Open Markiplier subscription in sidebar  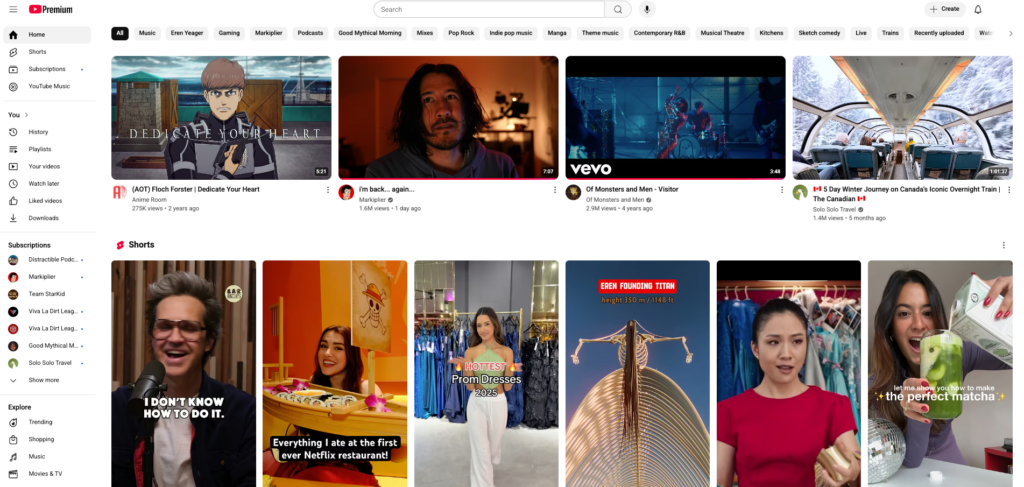point(47,277)
